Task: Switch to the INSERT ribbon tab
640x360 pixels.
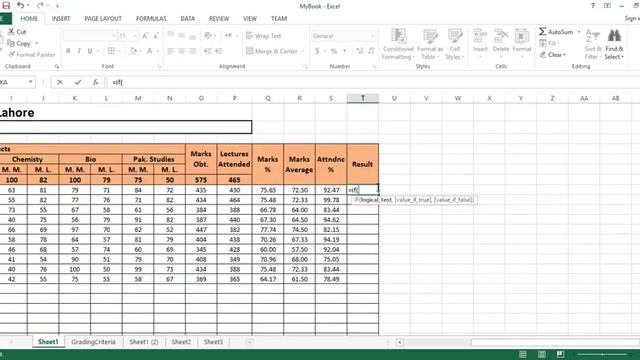Action: tap(61, 18)
